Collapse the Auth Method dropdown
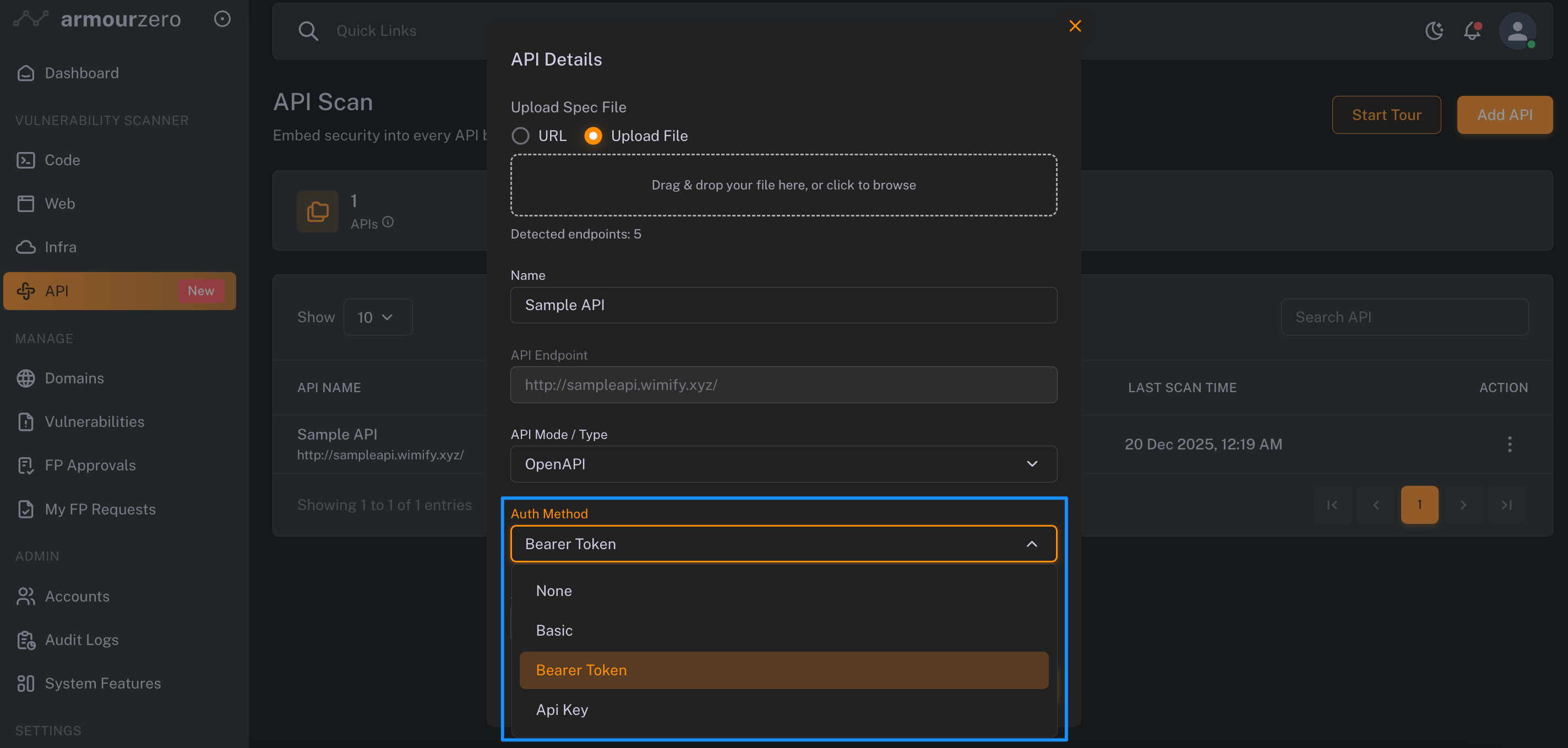 tap(1031, 544)
